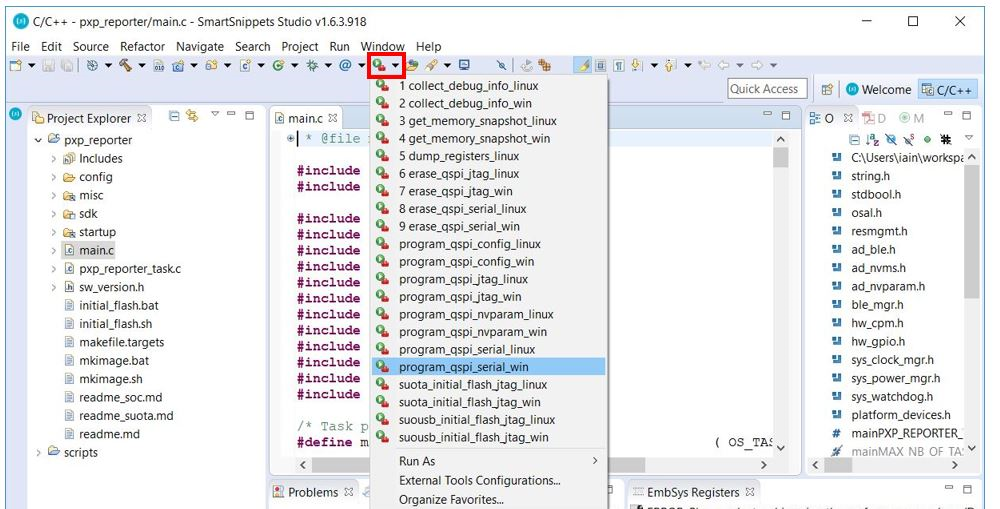
Task: Select mkimage.sh file
Action: [110, 379]
